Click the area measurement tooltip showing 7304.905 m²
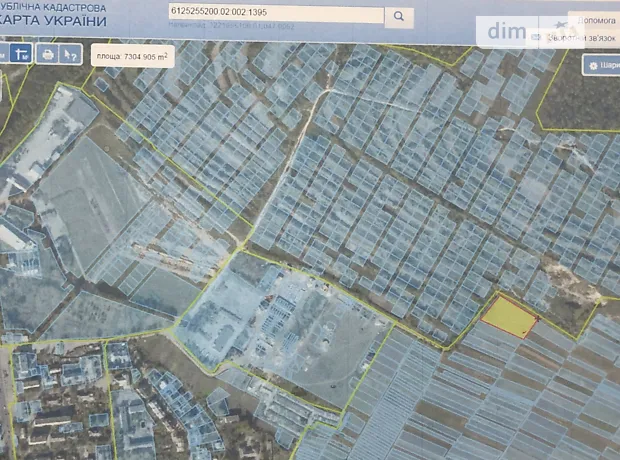Viewport: 620px width, 460px height. pyautogui.click(x=131, y=58)
